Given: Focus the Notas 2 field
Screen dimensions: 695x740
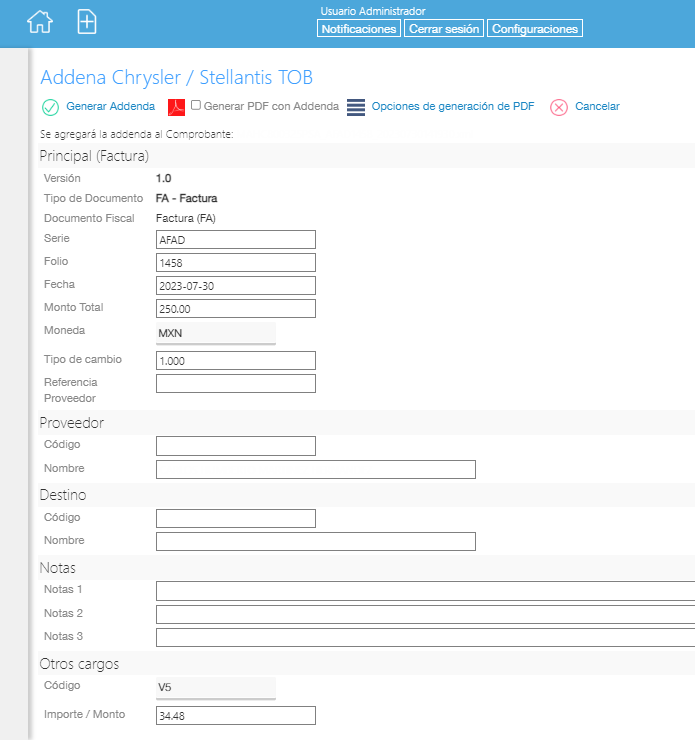Looking at the screenshot, I should click(x=426, y=614).
